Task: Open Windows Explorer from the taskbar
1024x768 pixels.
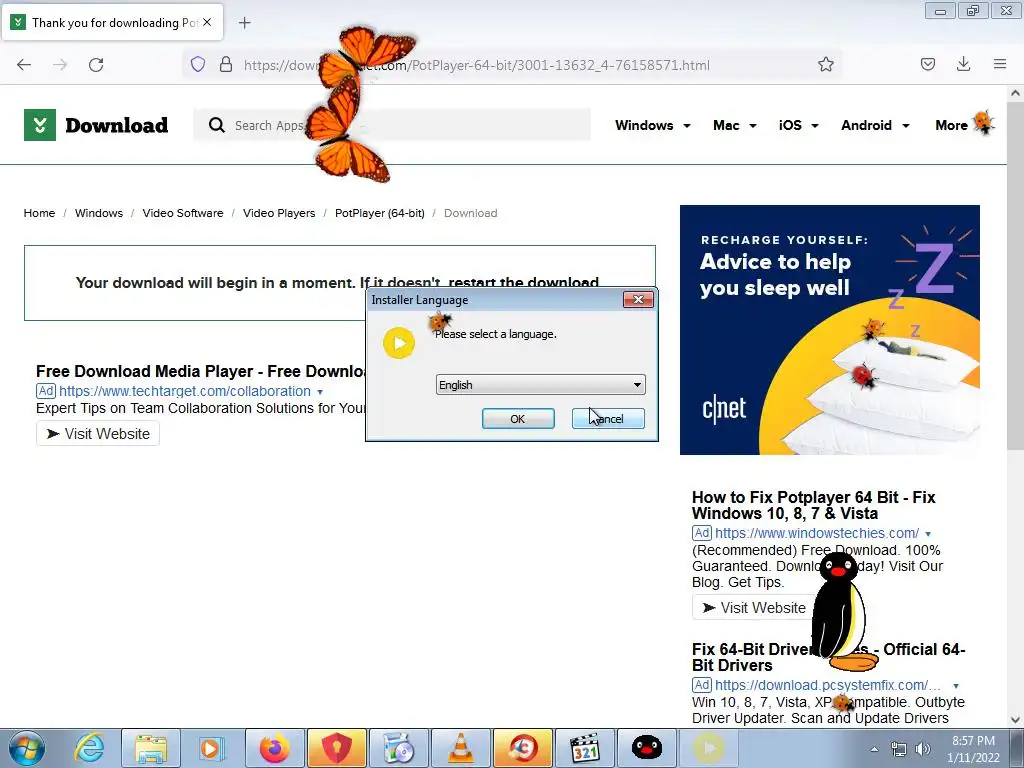Action: pyautogui.click(x=152, y=748)
